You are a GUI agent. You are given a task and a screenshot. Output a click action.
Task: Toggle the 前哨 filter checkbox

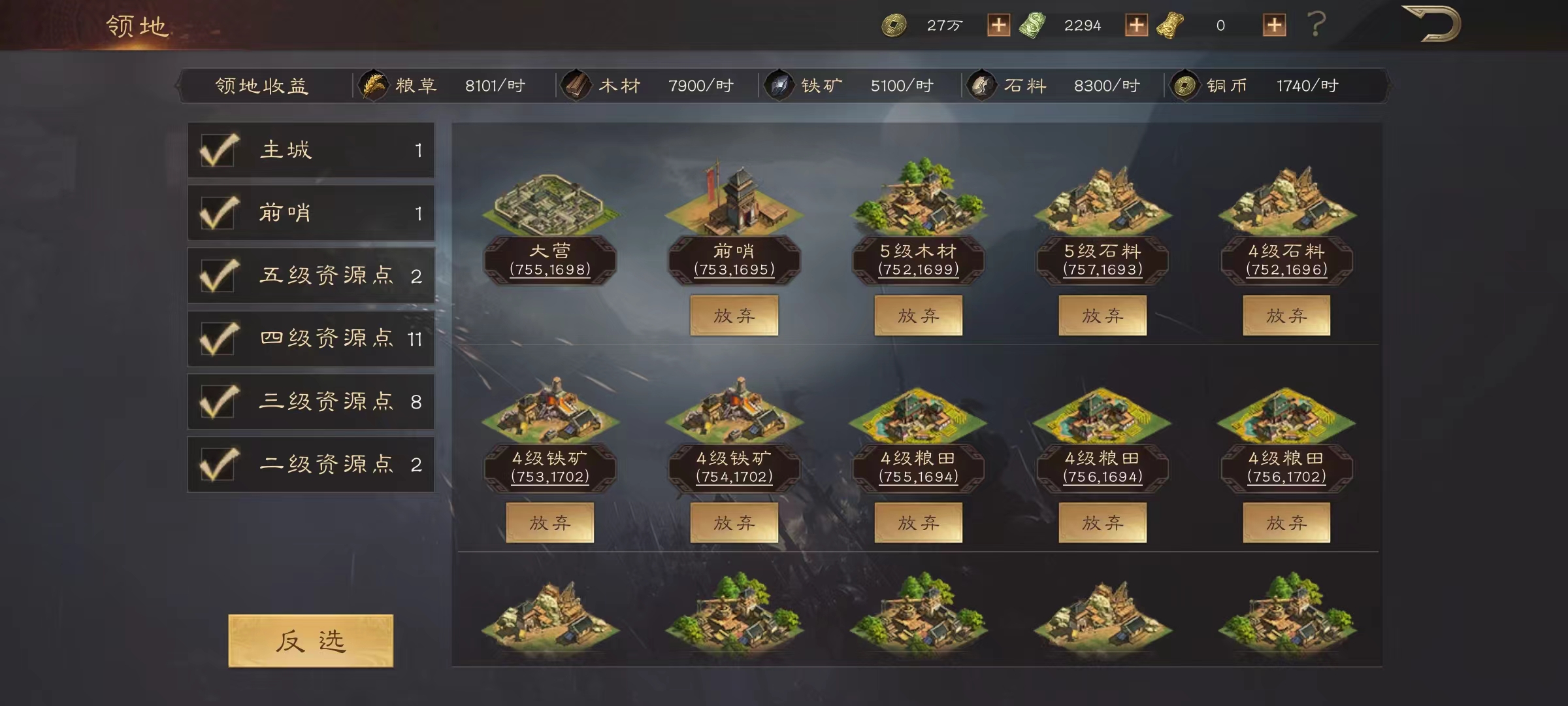click(218, 213)
